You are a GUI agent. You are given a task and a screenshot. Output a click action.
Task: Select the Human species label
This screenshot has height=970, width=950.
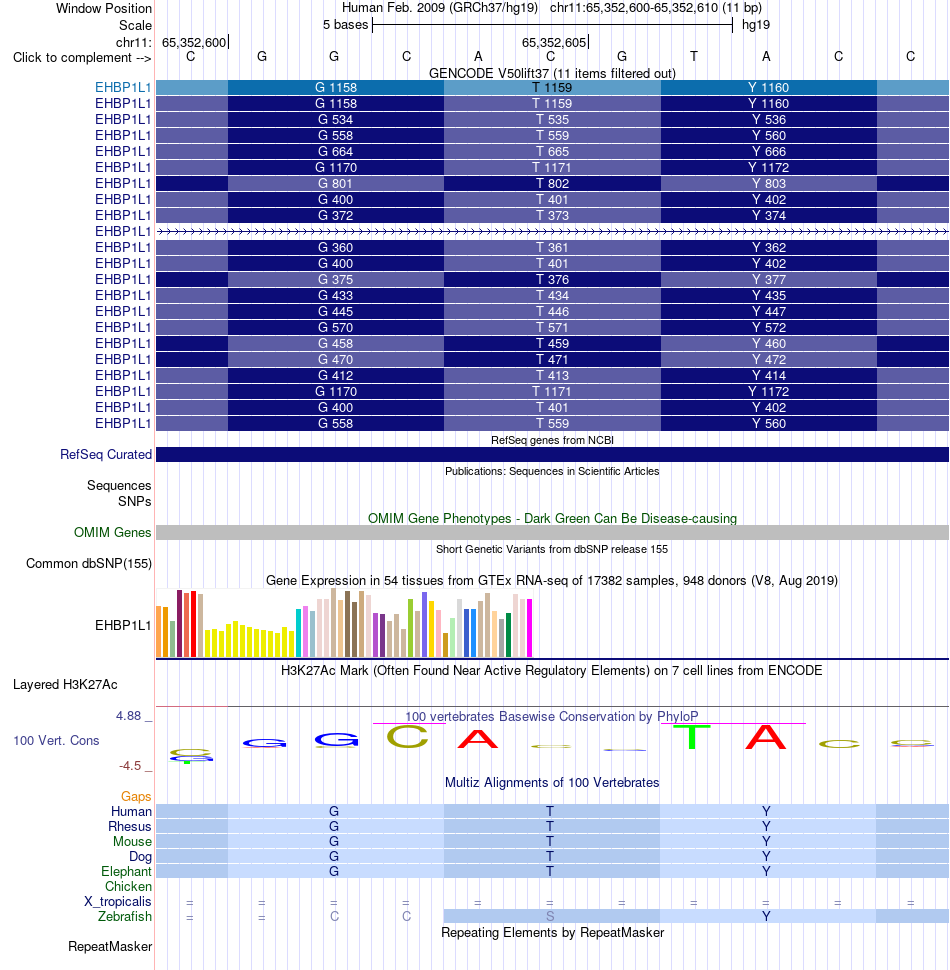pyautogui.click(x=131, y=812)
